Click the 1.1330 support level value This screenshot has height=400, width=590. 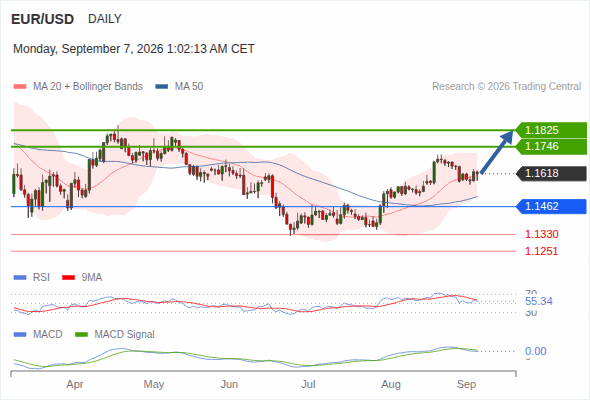click(541, 234)
